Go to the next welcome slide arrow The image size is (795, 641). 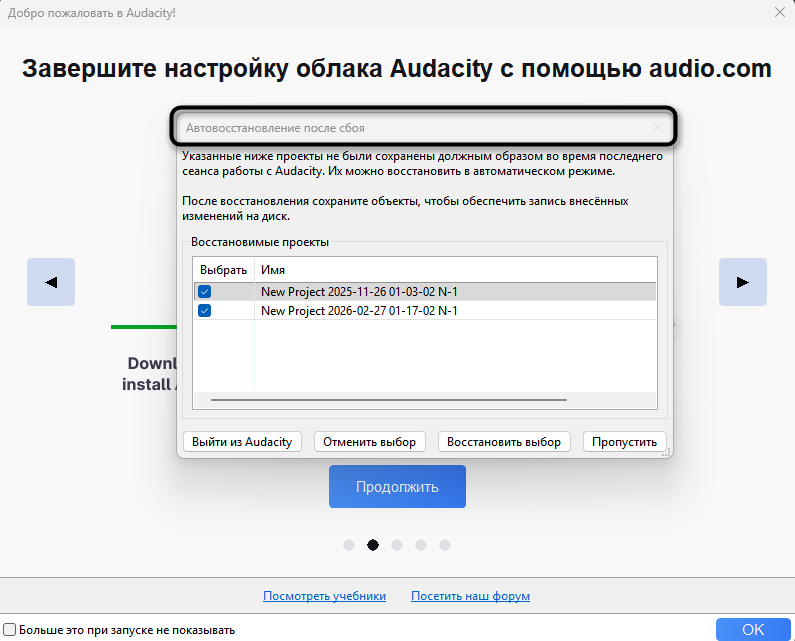(743, 282)
